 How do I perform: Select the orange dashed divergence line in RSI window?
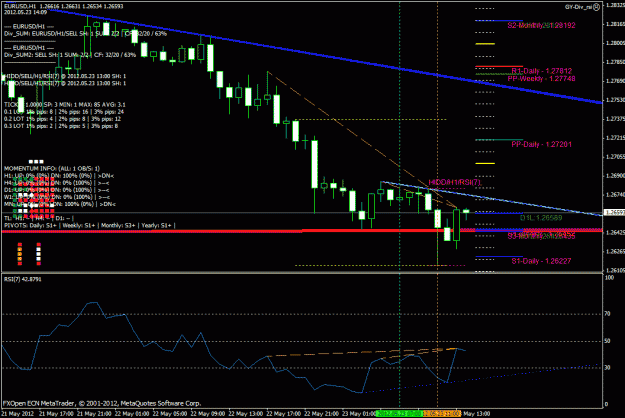362,352
